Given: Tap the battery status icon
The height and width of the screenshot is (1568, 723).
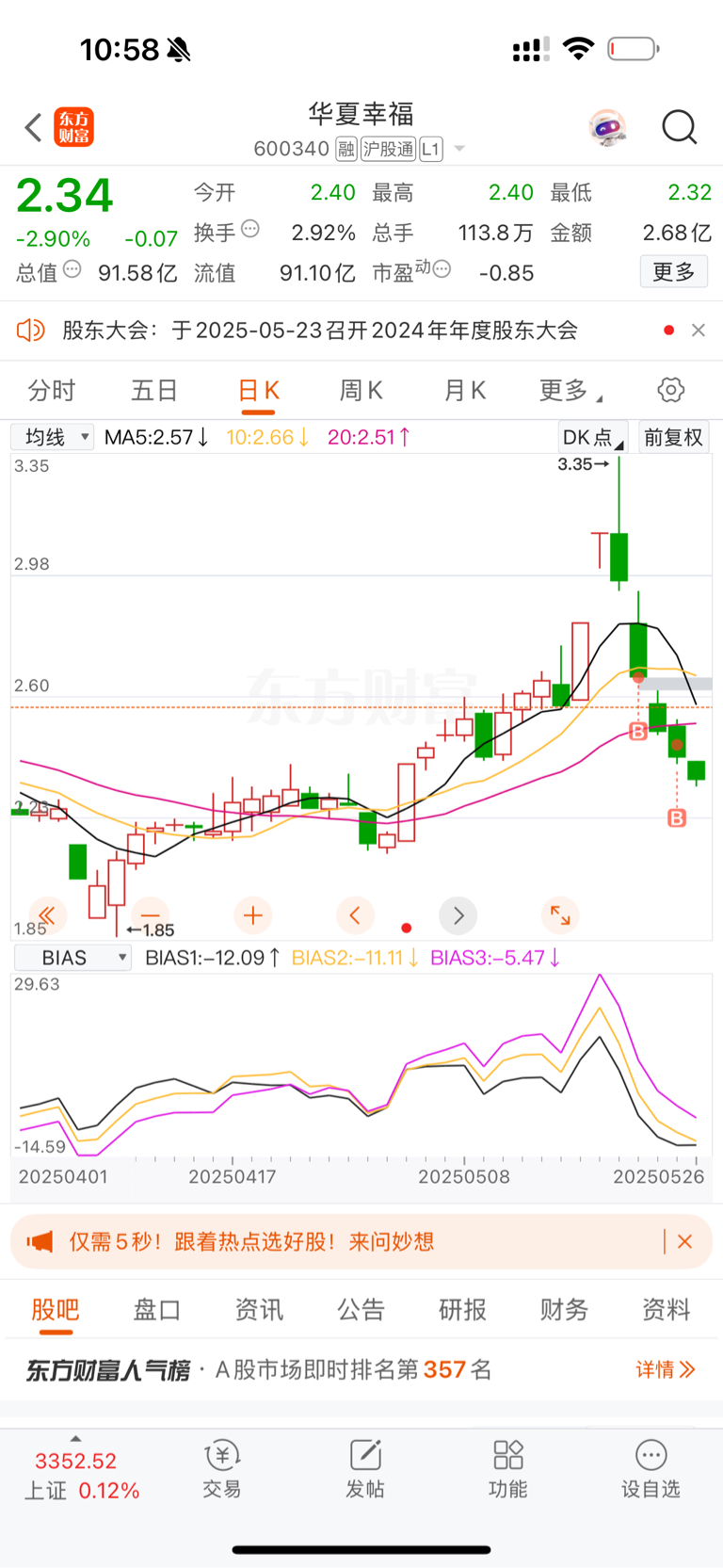Looking at the screenshot, I should (x=634, y=48).
